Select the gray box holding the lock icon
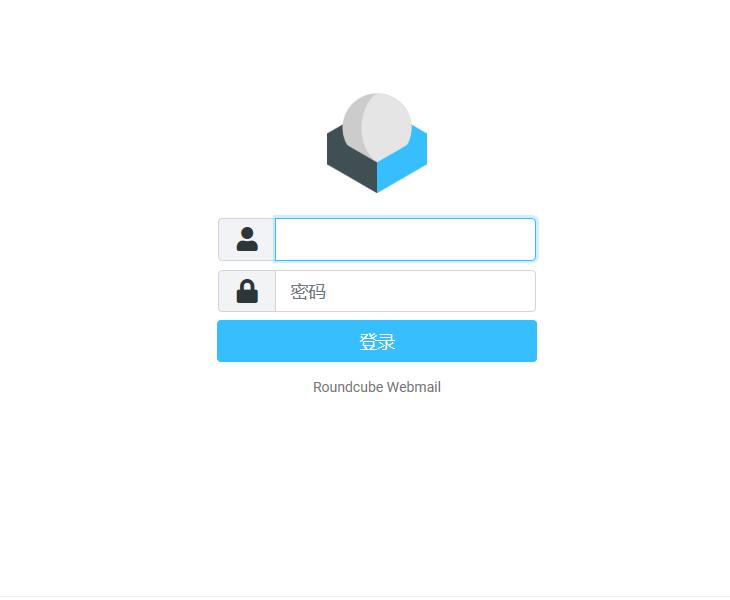This screenshot has width=730, height=600. pyautogui.click(x=247, y=291)
